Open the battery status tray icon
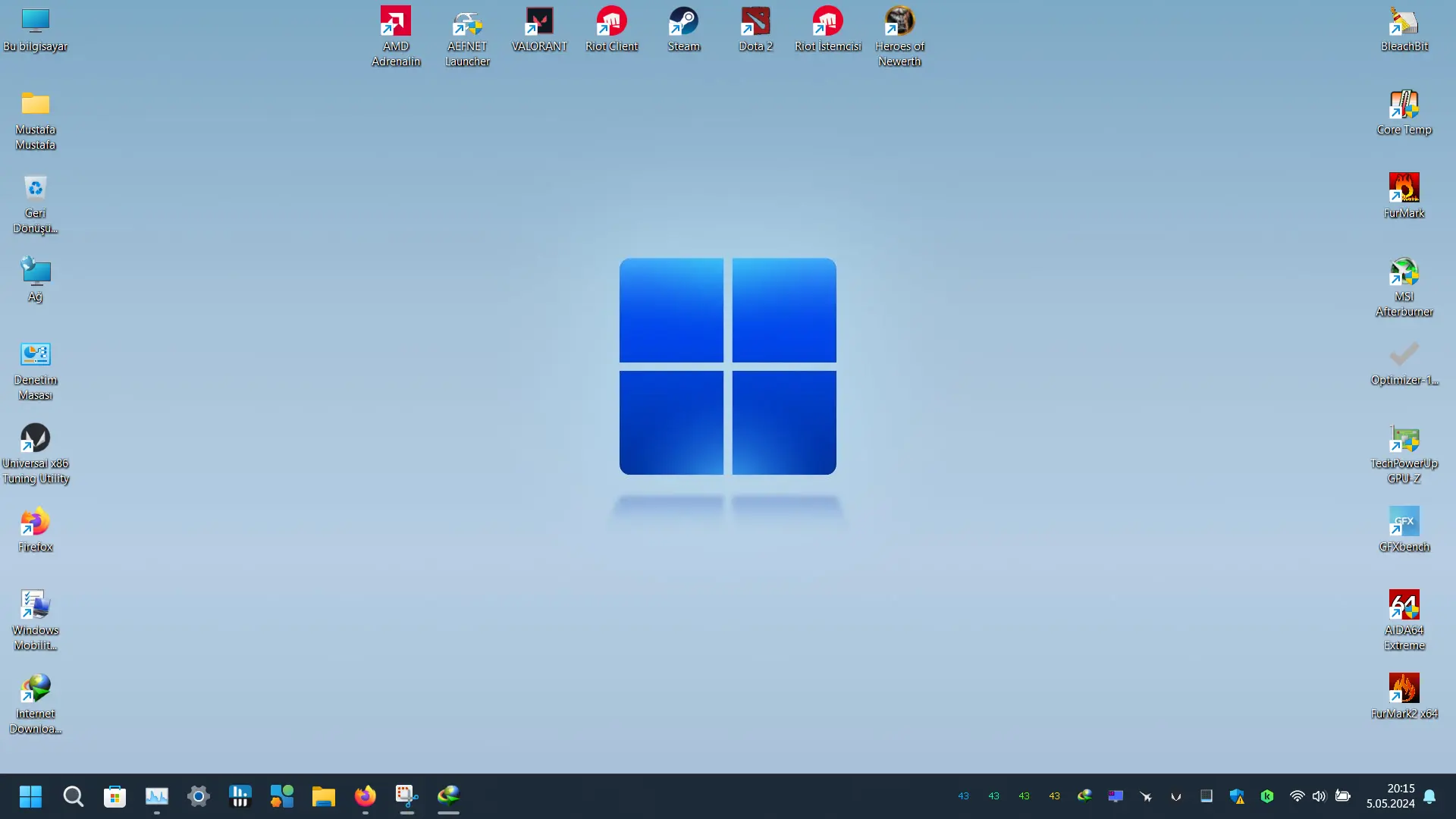1456x819 pixels. tap(1342, 796)
